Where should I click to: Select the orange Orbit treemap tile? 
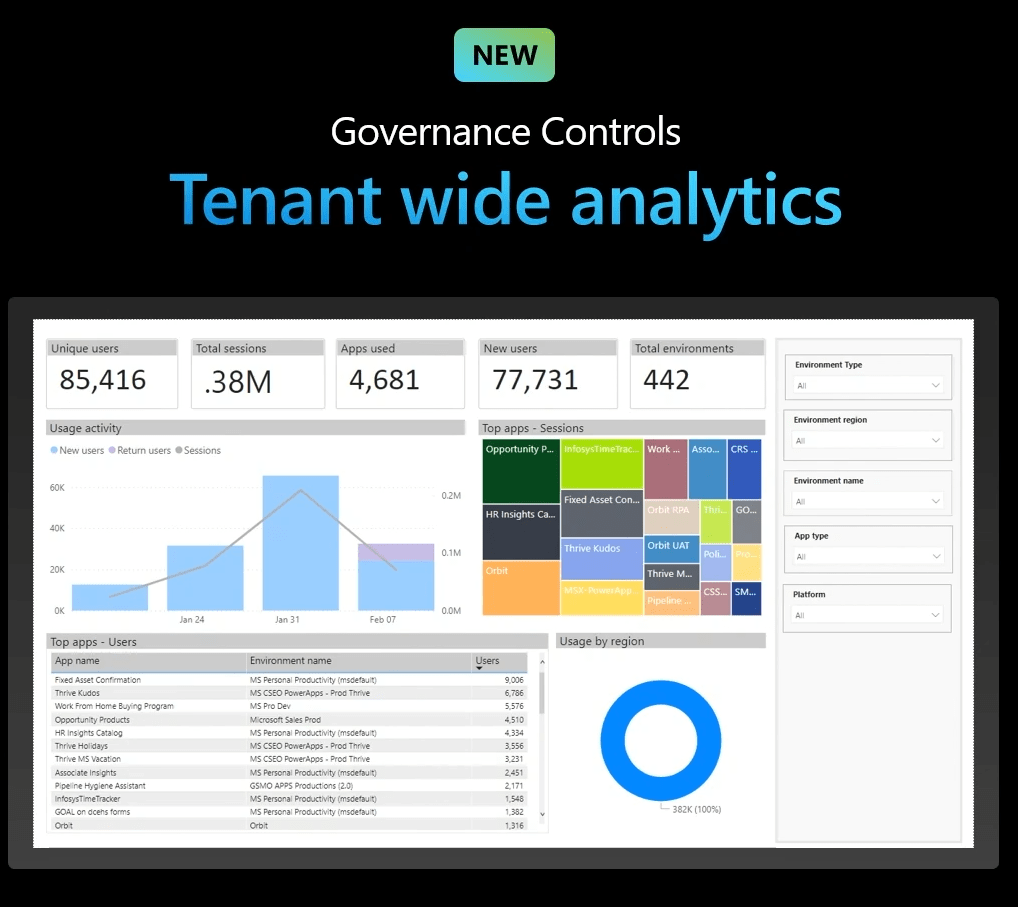[x=520, y=588]
